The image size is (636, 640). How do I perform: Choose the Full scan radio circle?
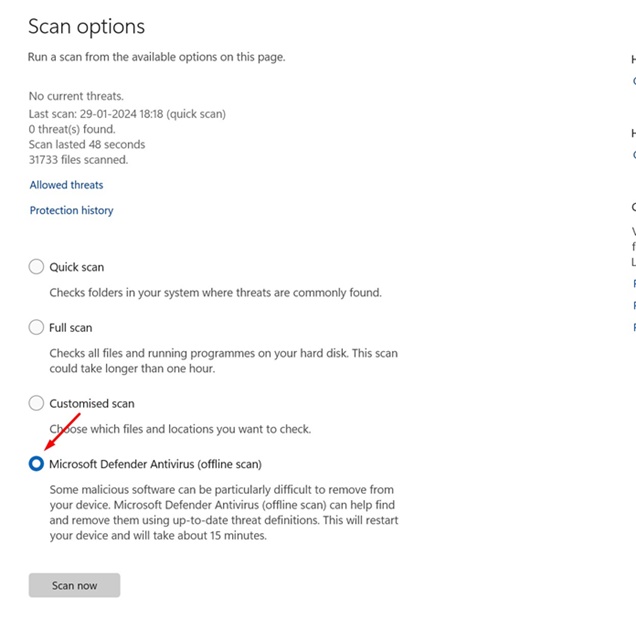point(37,327)
